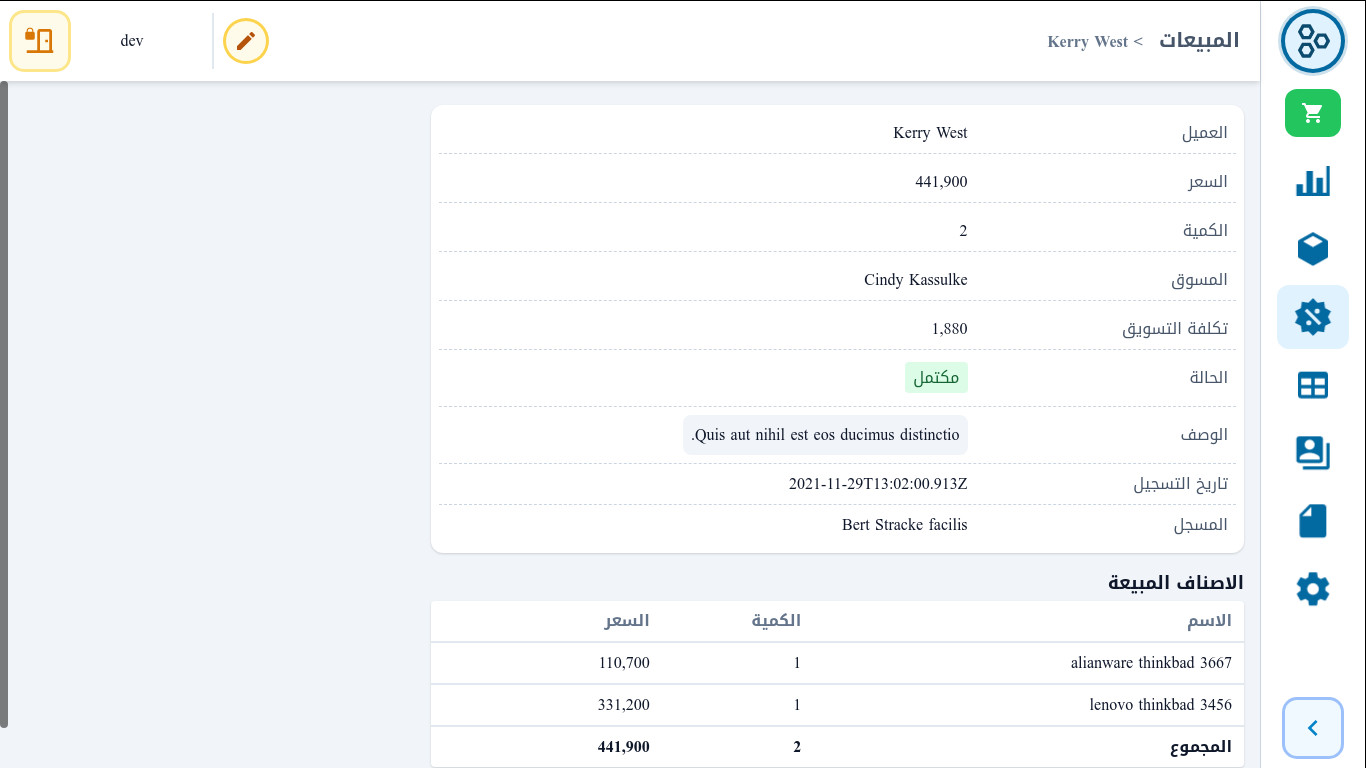Click the price value 441,900 in details

(x=941, y=182)
